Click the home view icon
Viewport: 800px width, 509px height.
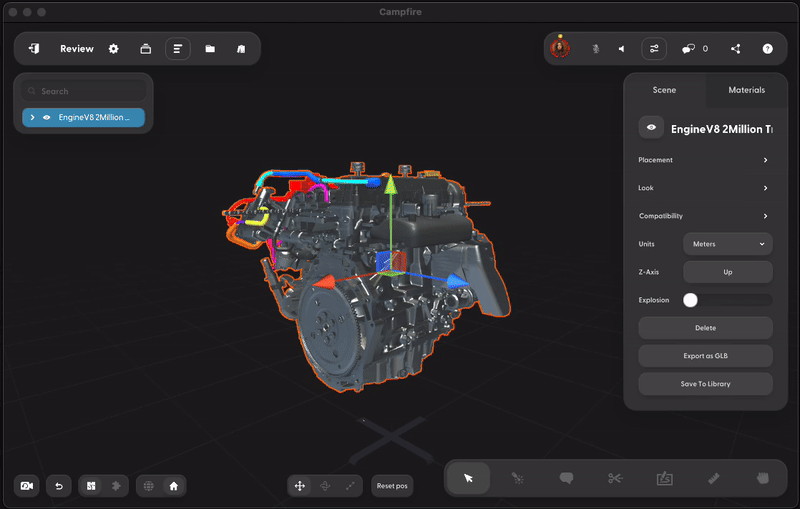(x=173, y=486)
